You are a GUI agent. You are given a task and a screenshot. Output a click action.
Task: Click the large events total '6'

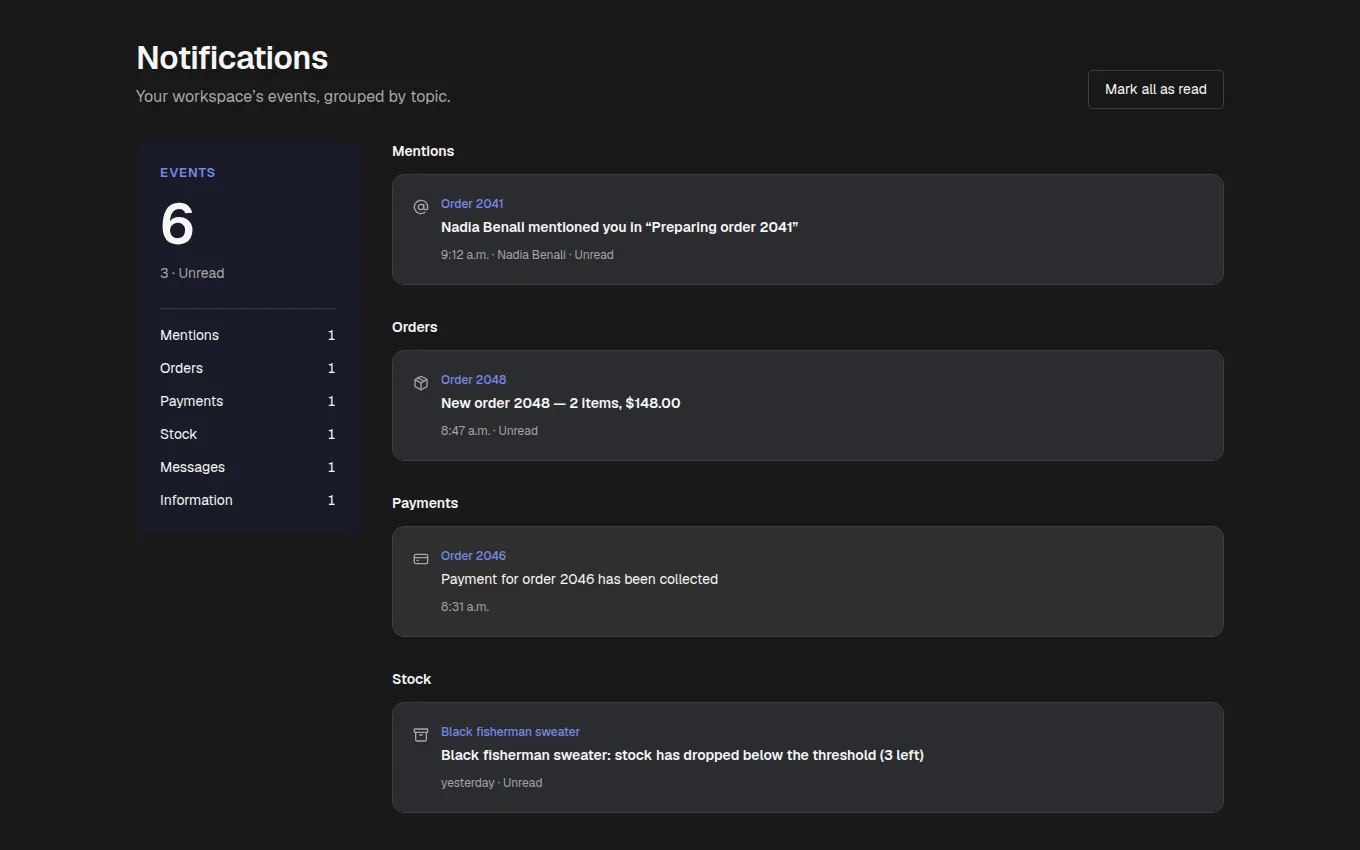pos(177,224)
